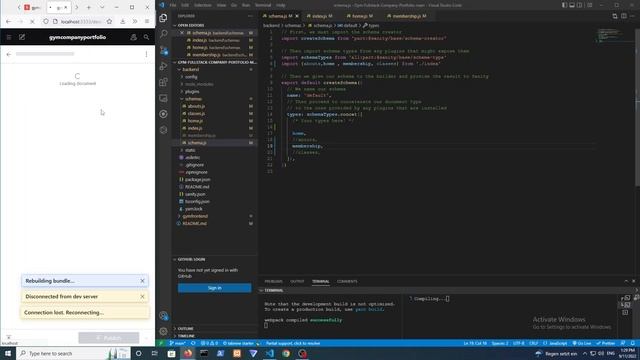Open package.json in file tree
The image size is (640, 360).
click(x=198, y=180)
